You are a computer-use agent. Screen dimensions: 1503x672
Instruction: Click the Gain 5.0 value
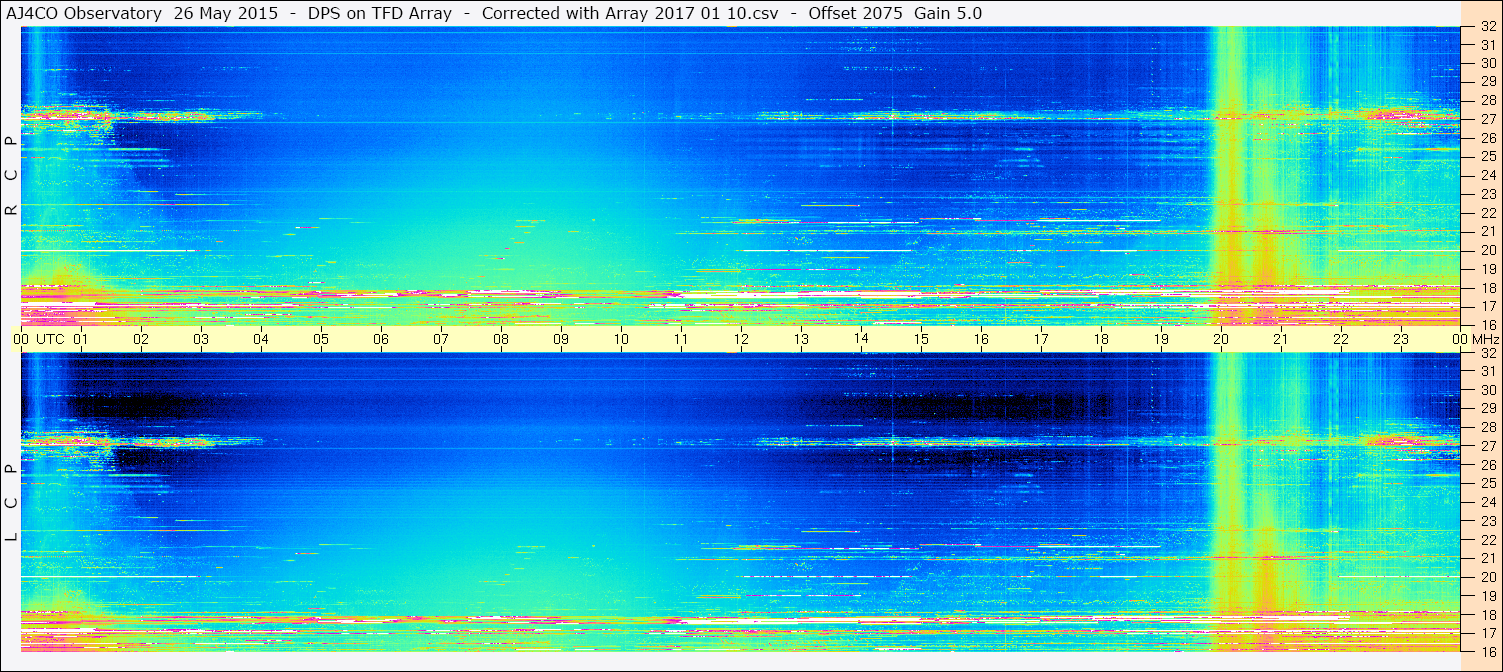tap(950, 13)
